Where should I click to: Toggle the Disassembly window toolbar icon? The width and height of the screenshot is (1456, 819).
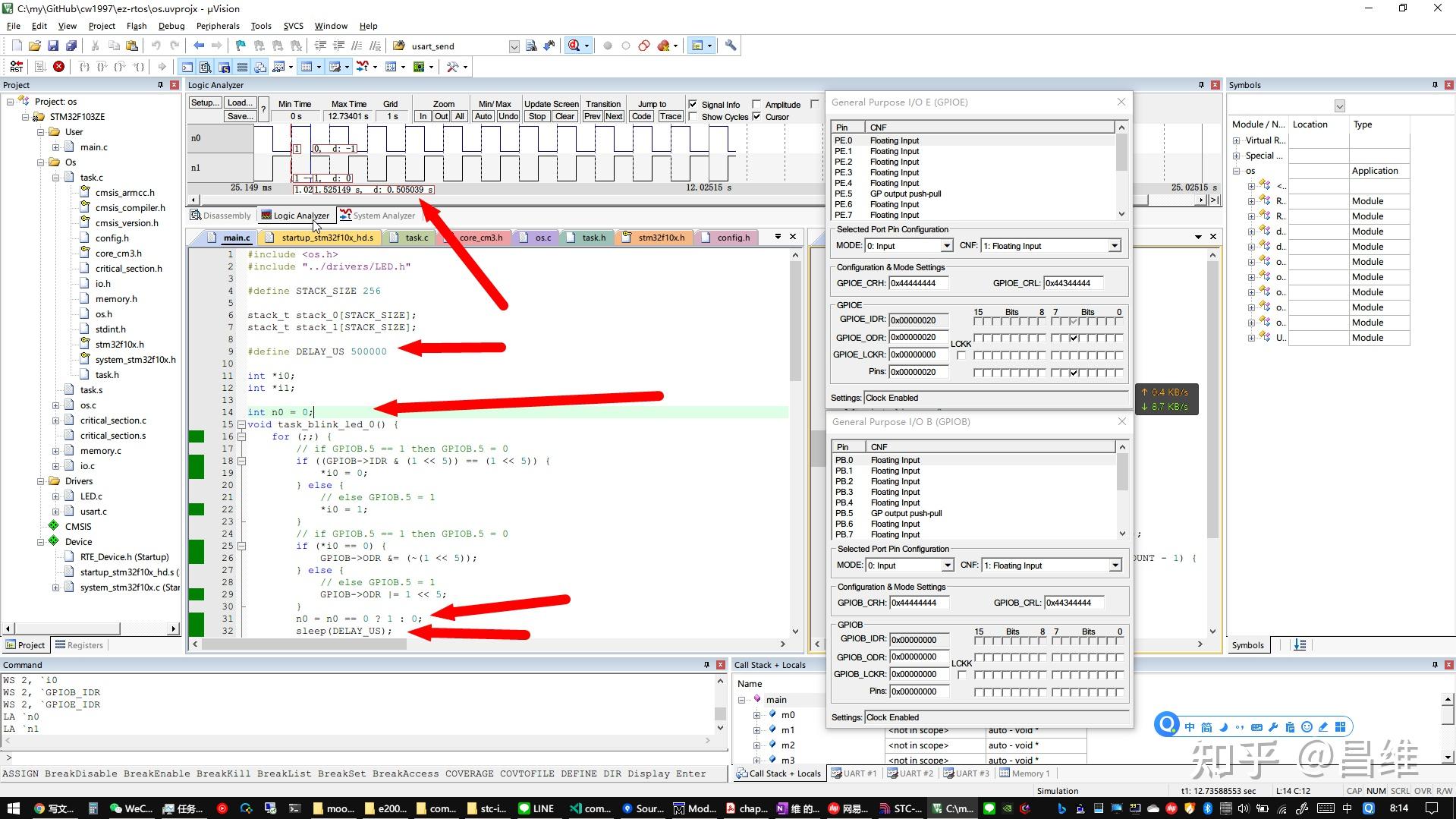click(x=205, y=67)
